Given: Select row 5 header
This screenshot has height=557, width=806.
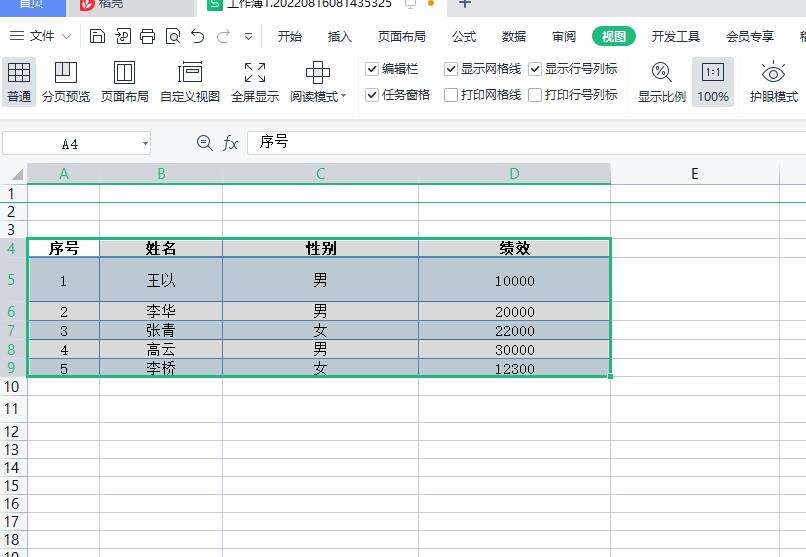Looking at the screenshot, I should tap(13, 280).
